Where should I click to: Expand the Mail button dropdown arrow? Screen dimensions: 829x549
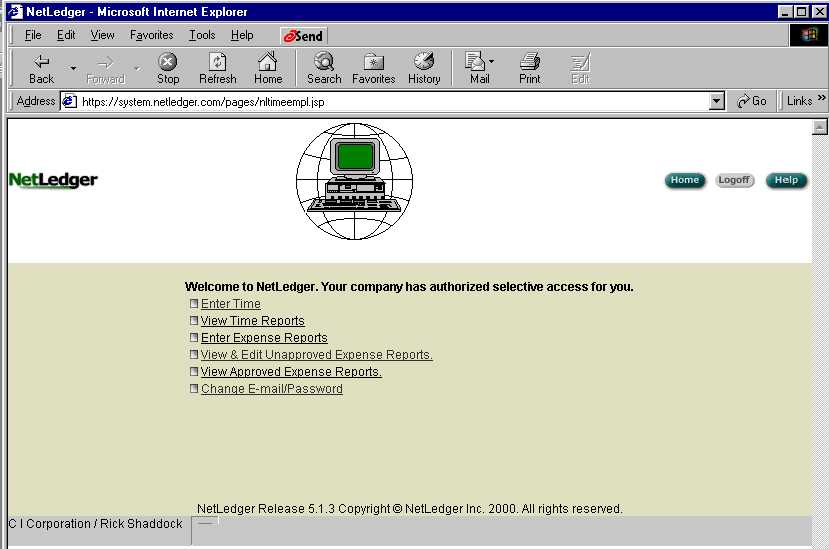point(491,62)
